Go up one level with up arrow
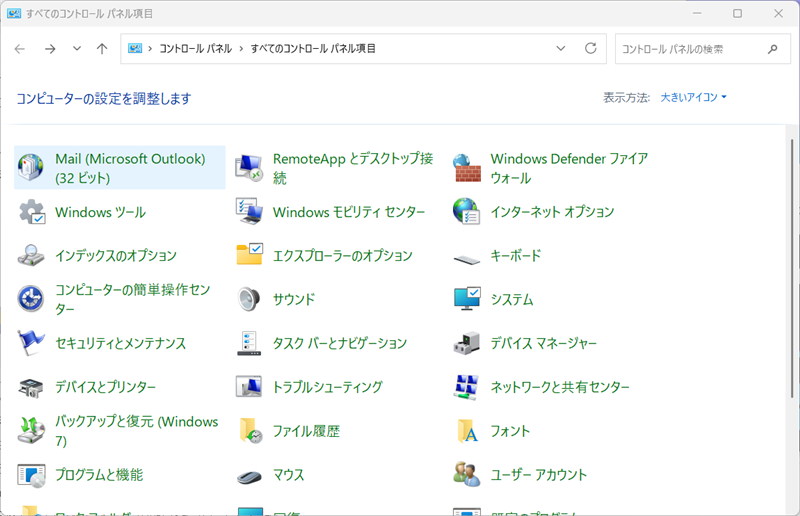 pos(102,48)
